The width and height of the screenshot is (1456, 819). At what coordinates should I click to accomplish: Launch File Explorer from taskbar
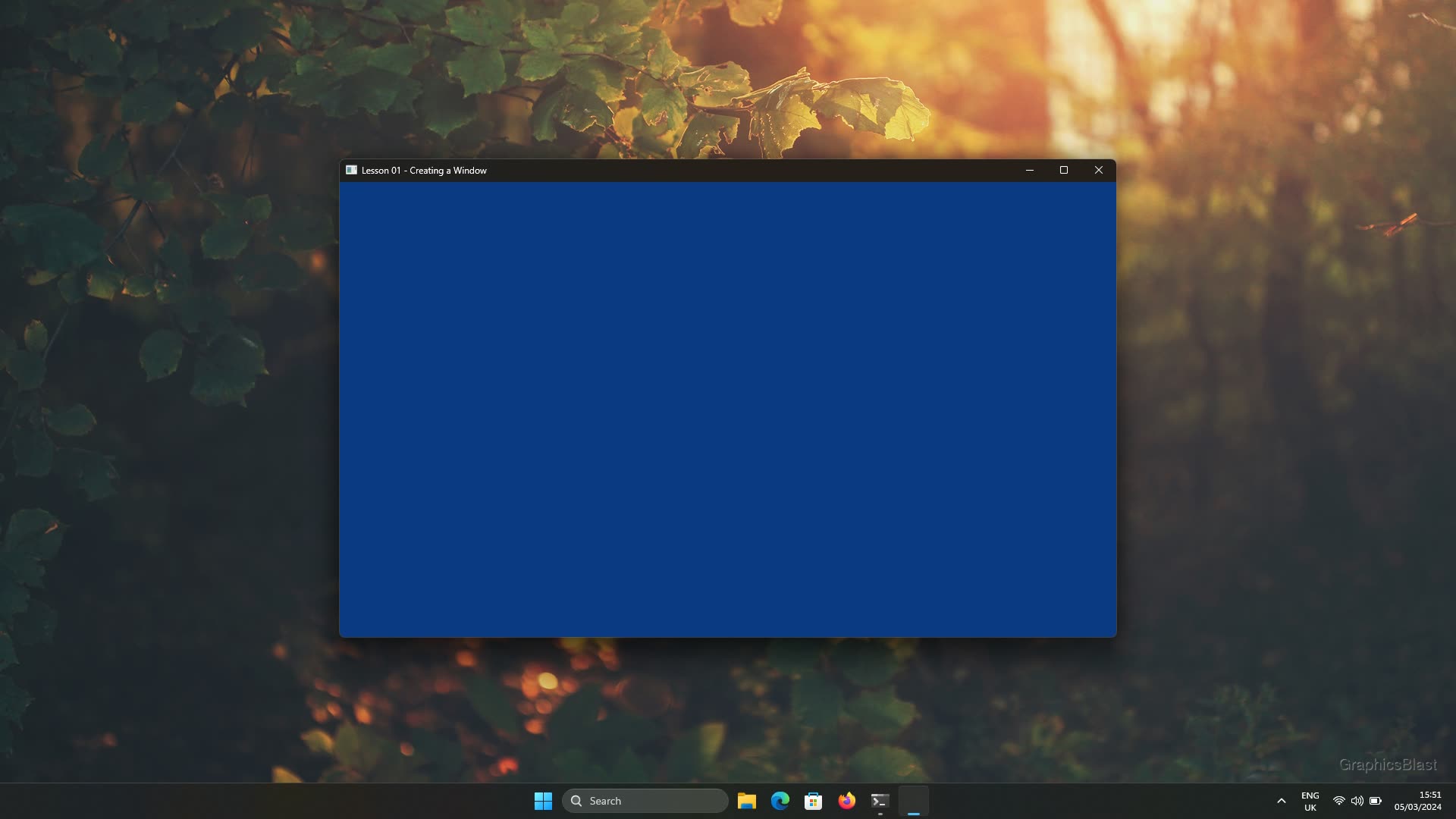pyautogui.click(x=747, y=800)
